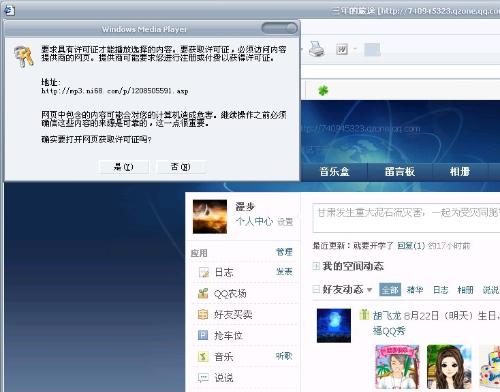Open the QQ农场 app link

point(230,294)
